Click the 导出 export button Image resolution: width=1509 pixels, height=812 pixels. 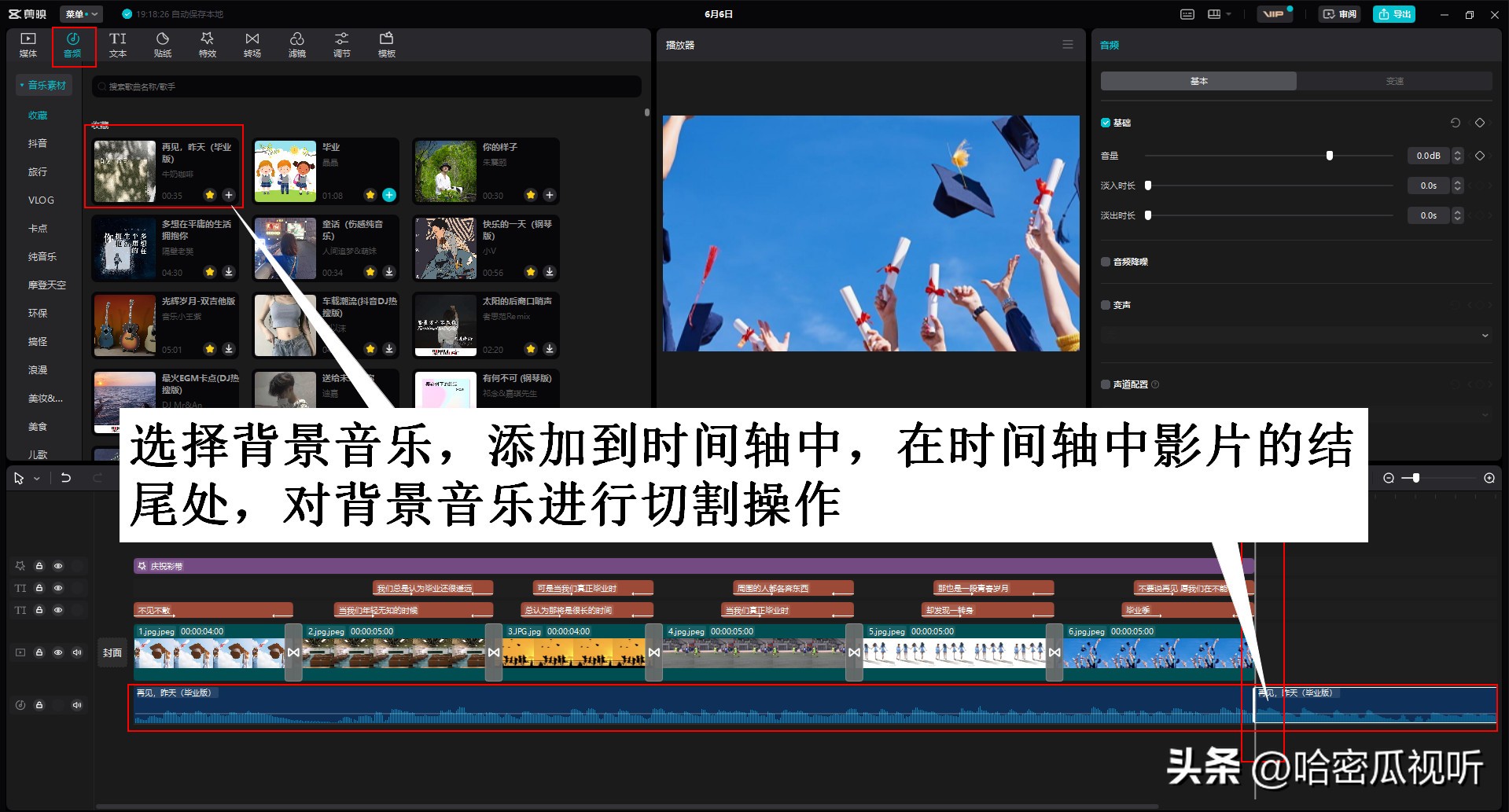1393,13
